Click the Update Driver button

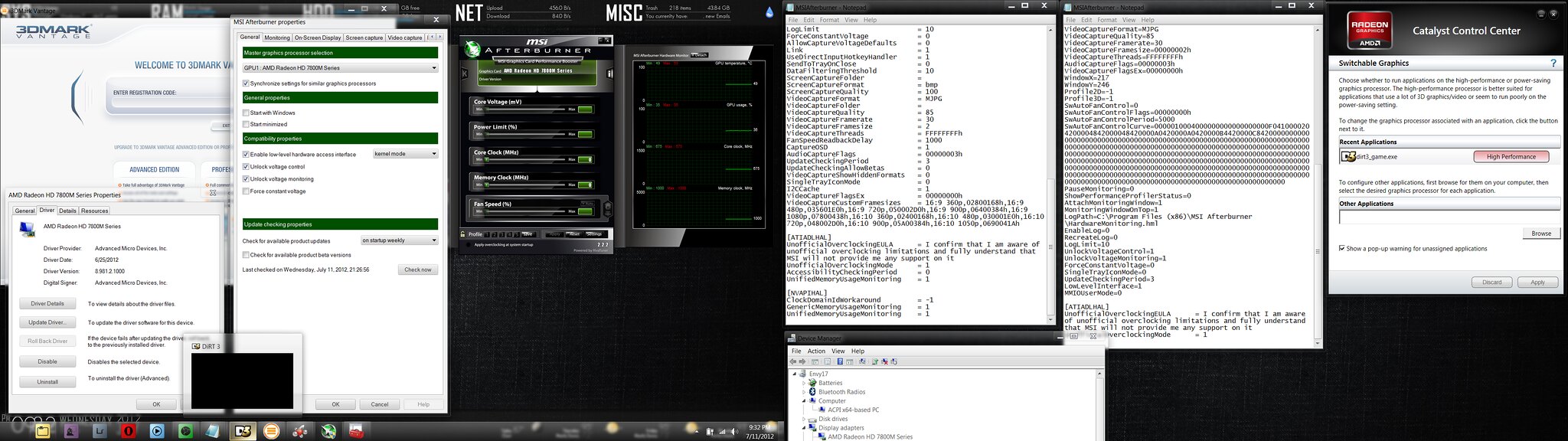(x=47, y=322)
